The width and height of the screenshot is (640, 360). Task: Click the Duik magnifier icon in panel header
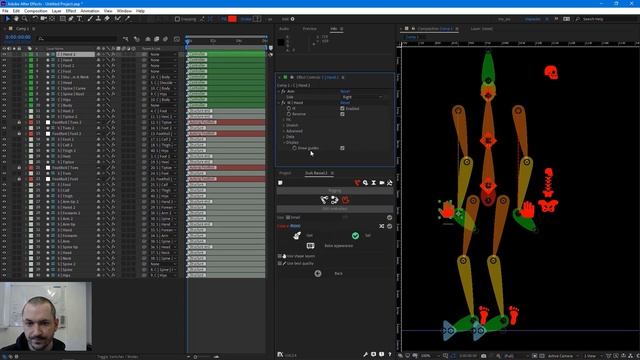click(x=365, y=183)
